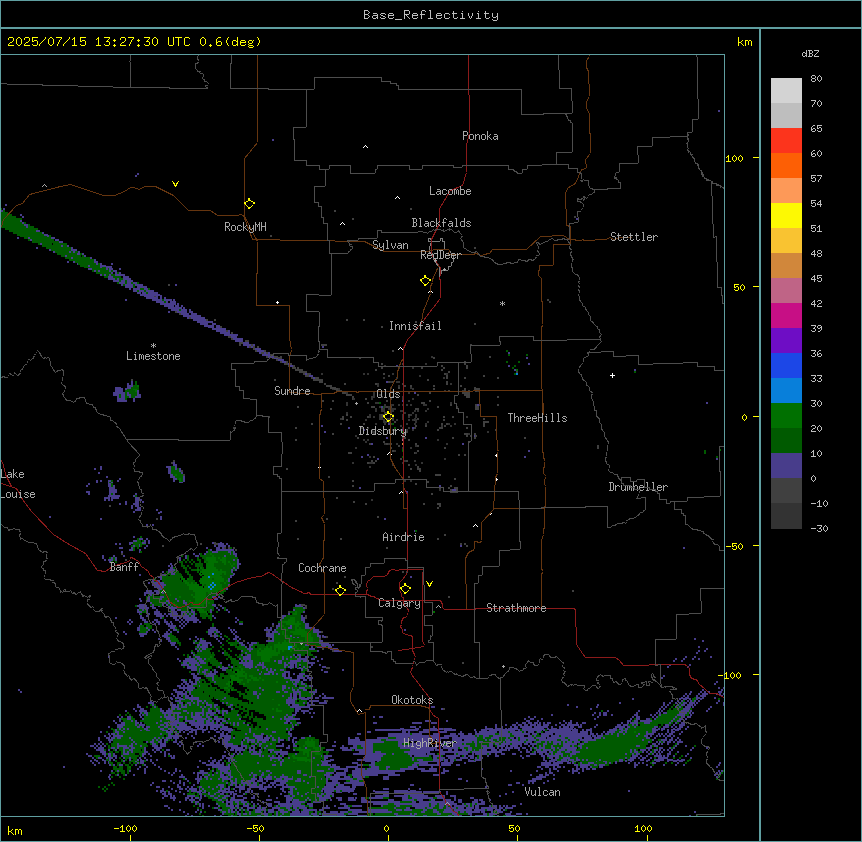
Task: Select the RedDeer city label
Action: [x=440, y=255]
